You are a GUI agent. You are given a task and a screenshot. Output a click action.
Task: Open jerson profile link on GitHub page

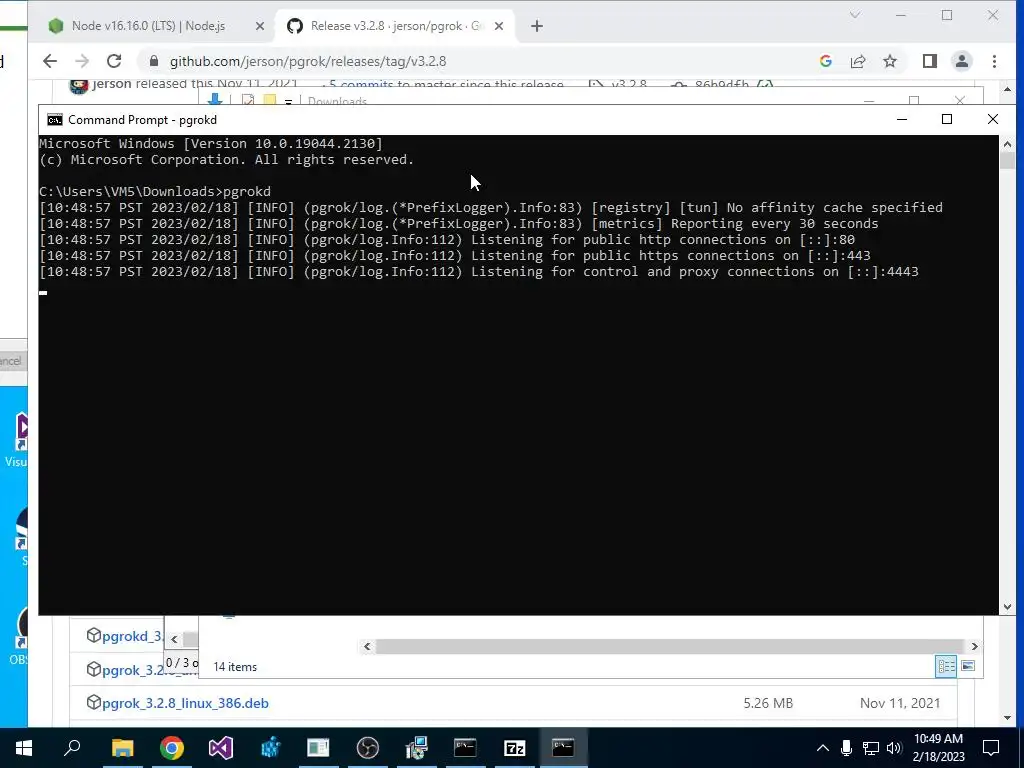point(112,84)
